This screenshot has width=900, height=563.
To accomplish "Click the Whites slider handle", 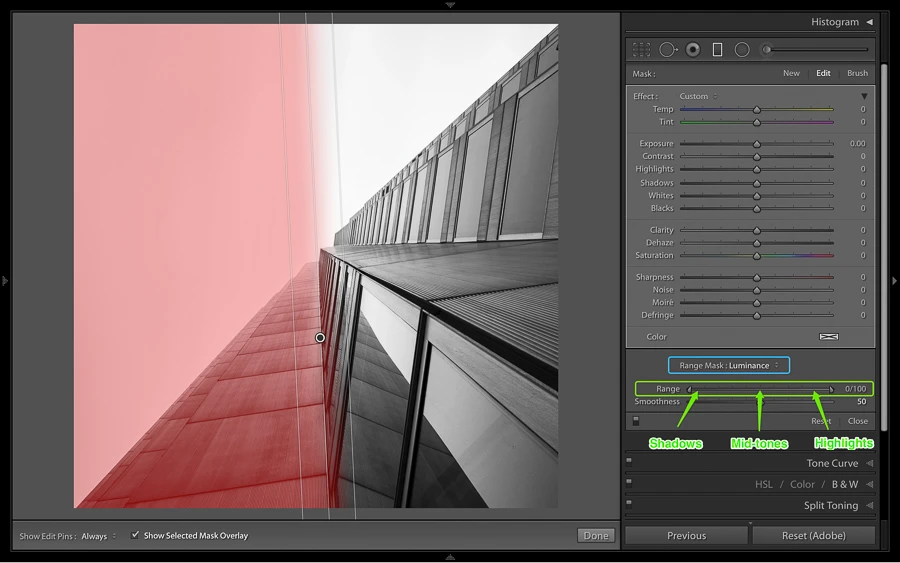I will pos(757,196).
